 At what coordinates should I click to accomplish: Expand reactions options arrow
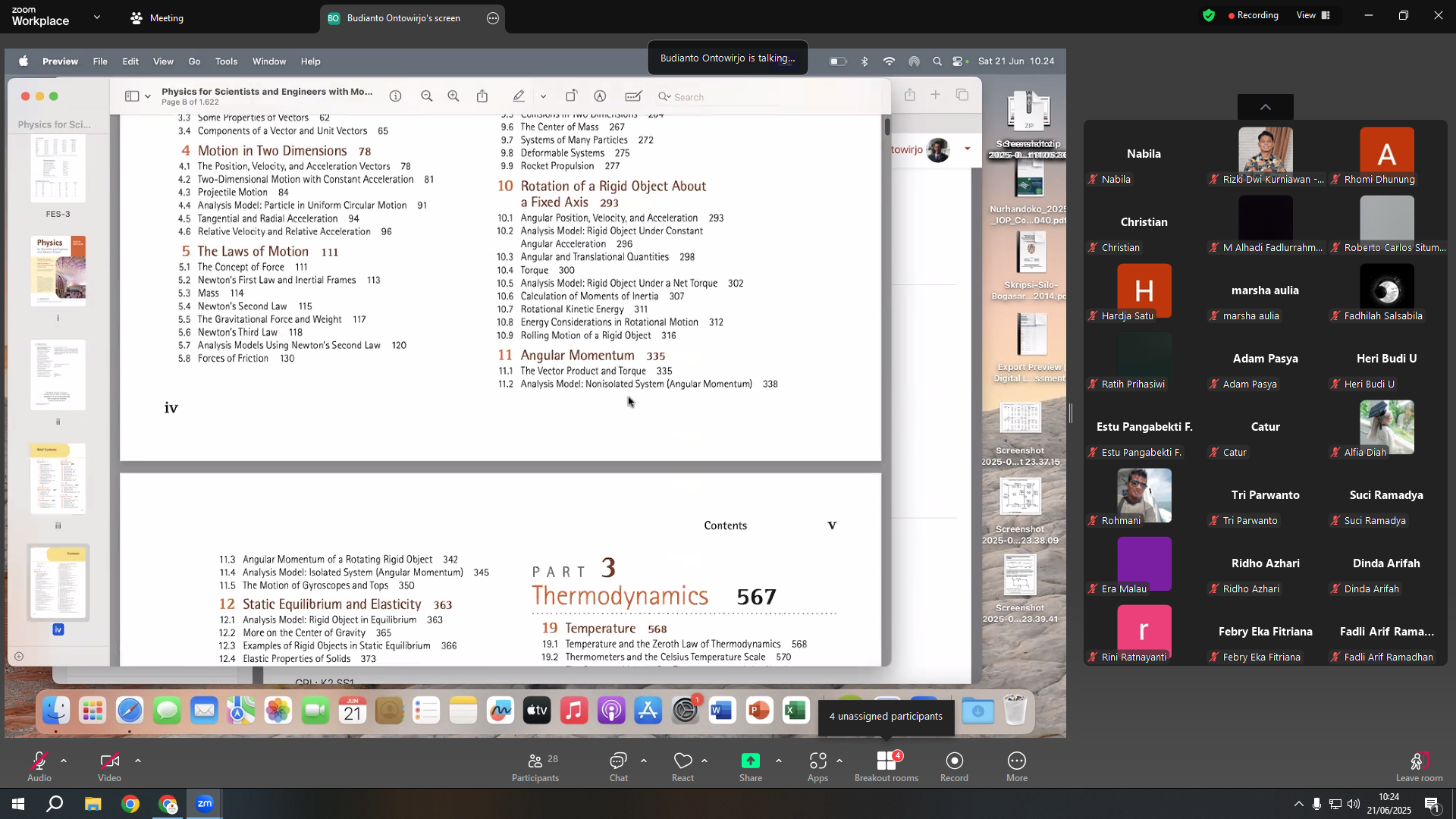point(704,760)
